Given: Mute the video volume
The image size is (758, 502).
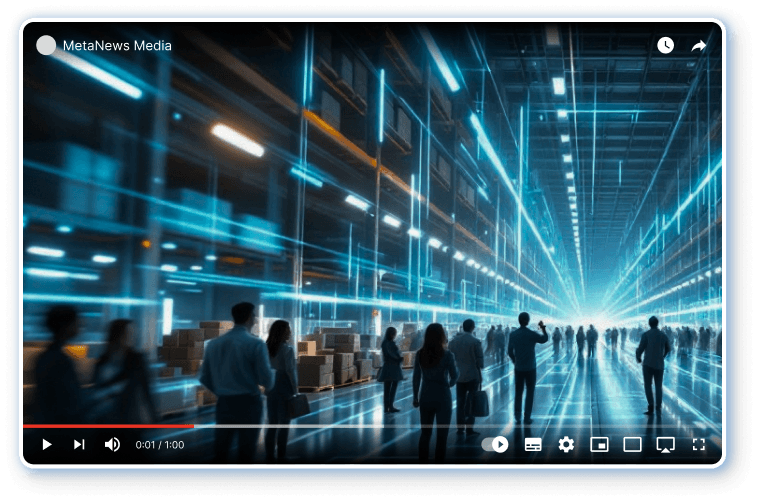Looking at the screenshot, I should [112, 444].
